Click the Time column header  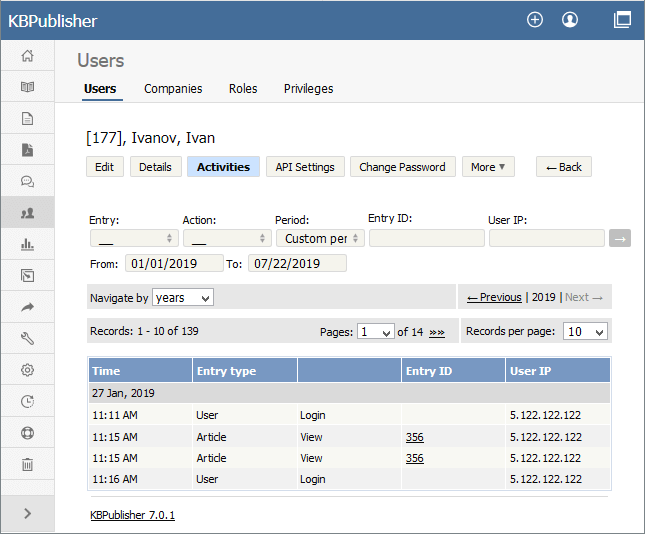click(140, 371)
